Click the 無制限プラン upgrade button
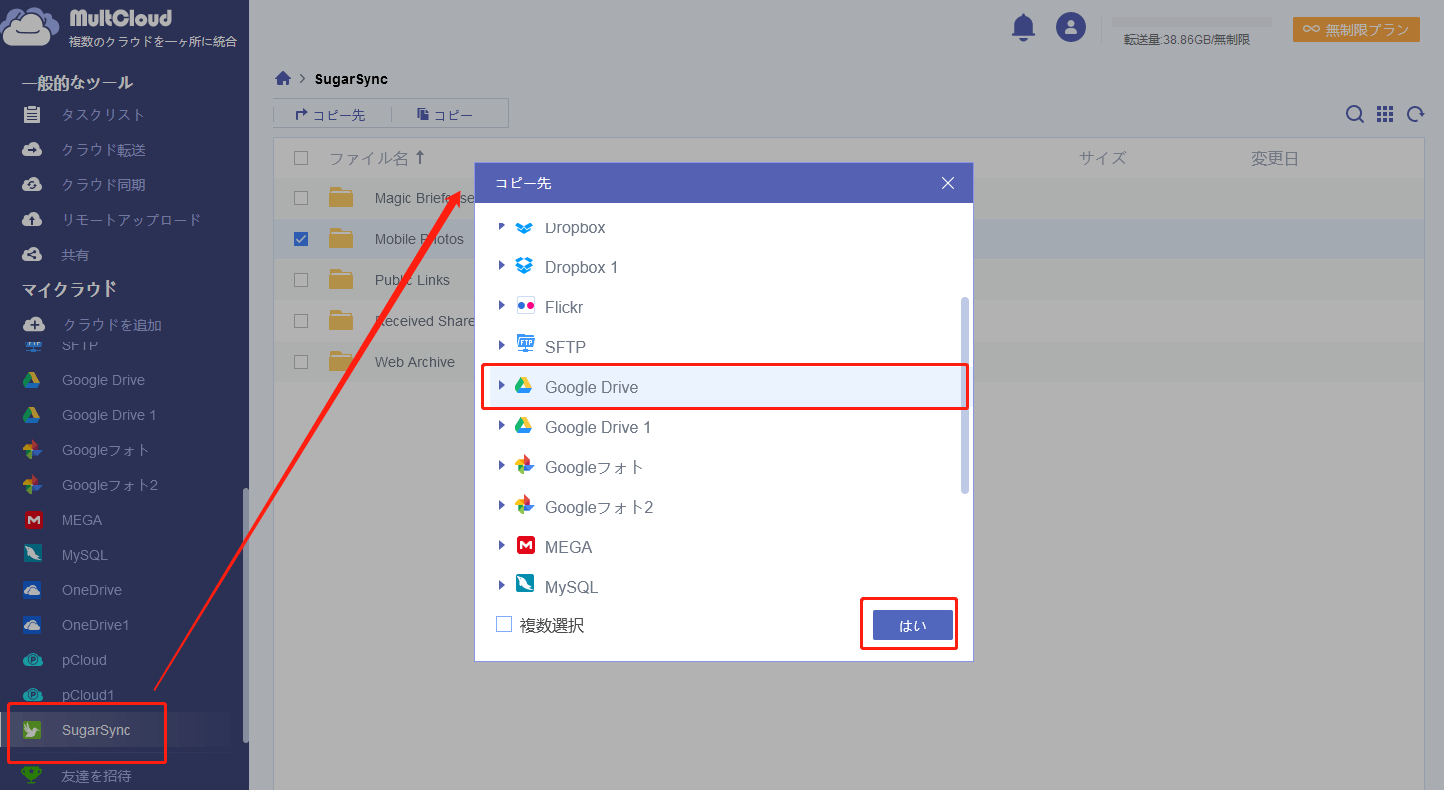 pos(1356,30)
